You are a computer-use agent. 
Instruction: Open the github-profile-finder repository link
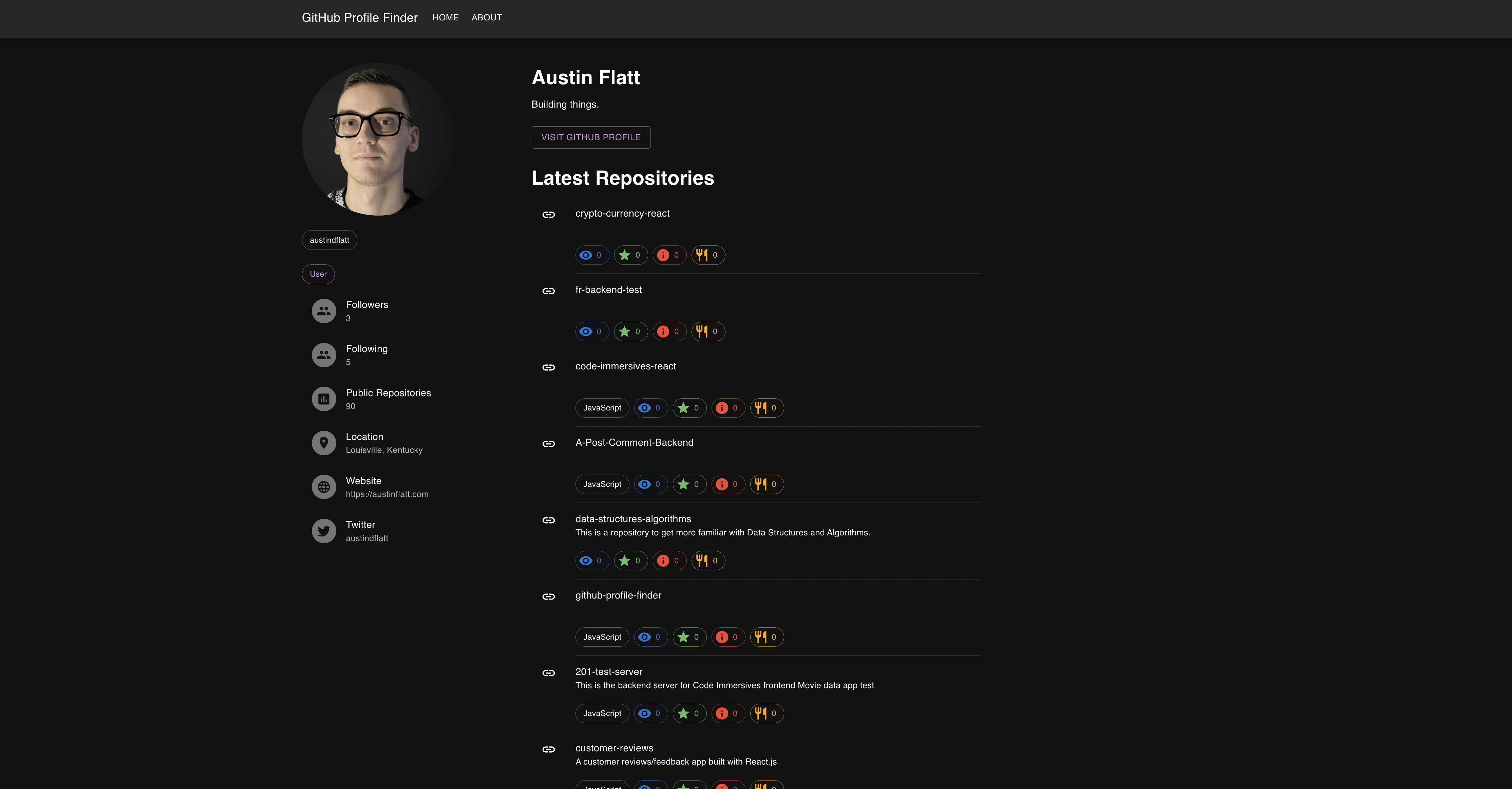click(x=618, y=595)
